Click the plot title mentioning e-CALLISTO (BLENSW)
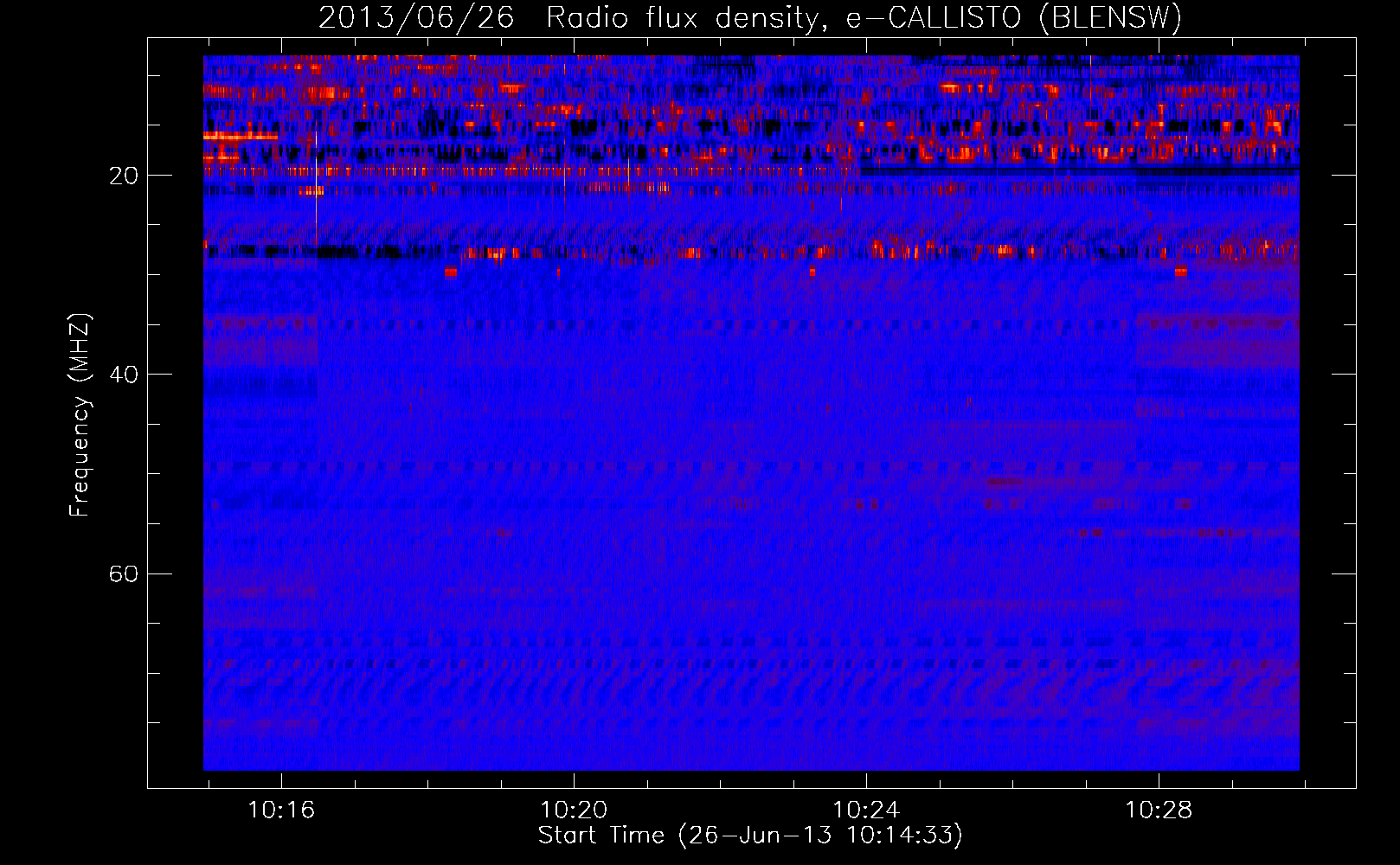 coord(750,17)
